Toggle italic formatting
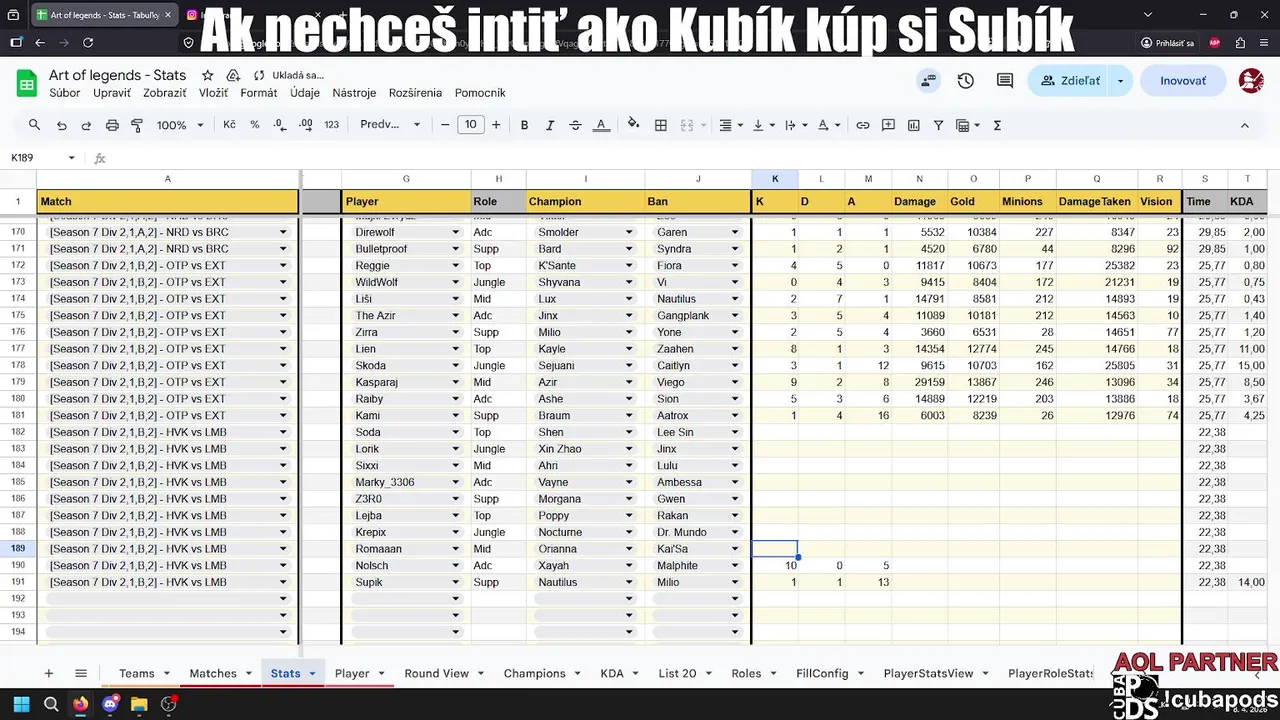 (x=549, y=125)
